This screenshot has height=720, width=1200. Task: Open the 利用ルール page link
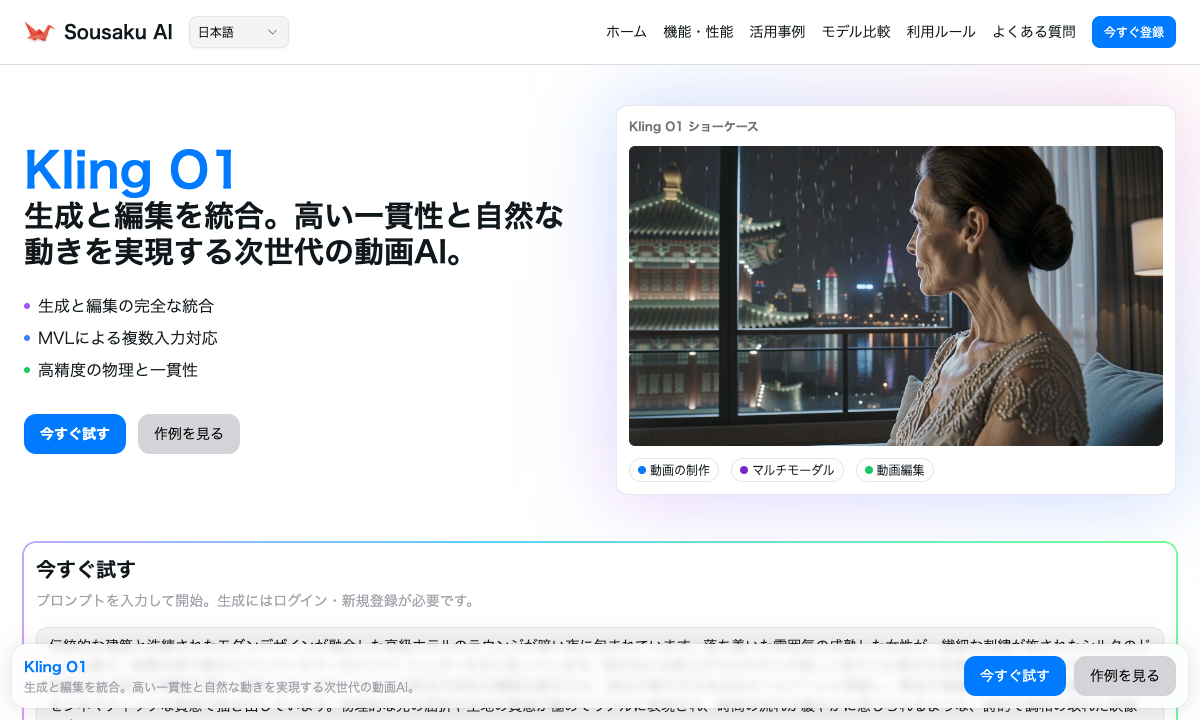pos(941,32)
